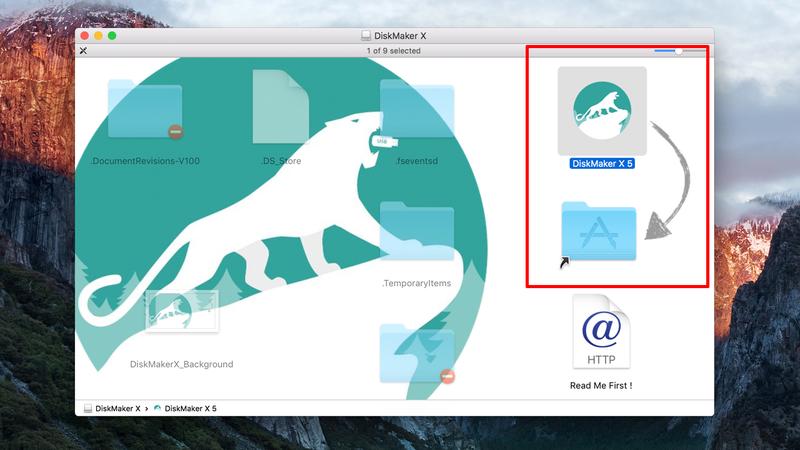Click the disk icon in window title
The width and height of the screenshot is (800, 450).
coord(366,36)
